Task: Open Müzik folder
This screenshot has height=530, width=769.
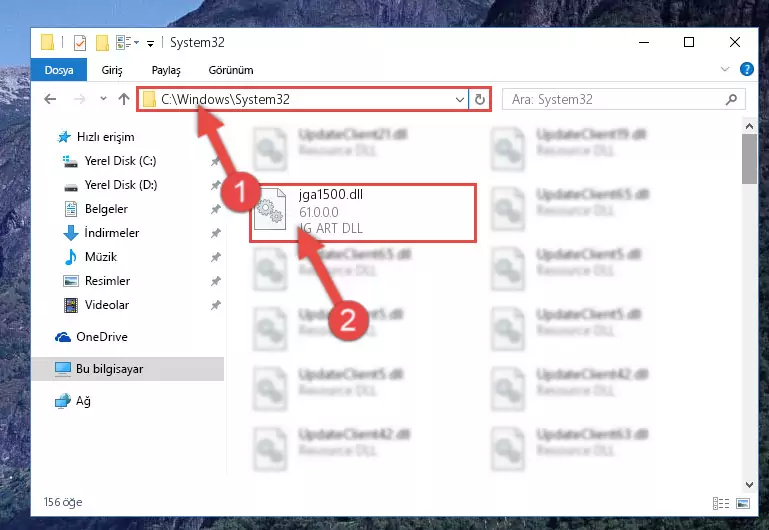Action: click(101, 257)
